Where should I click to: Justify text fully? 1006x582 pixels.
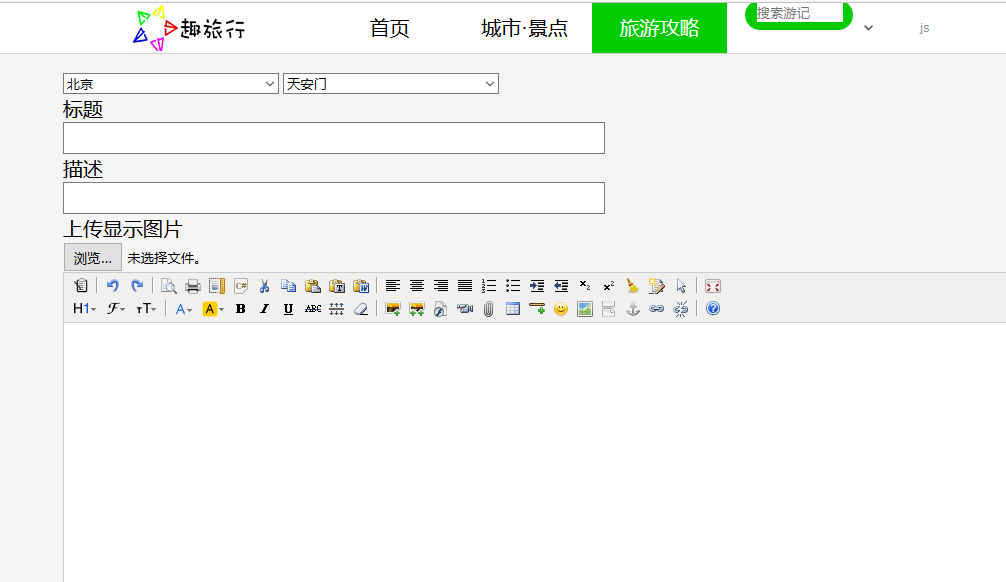click(465, 286)
